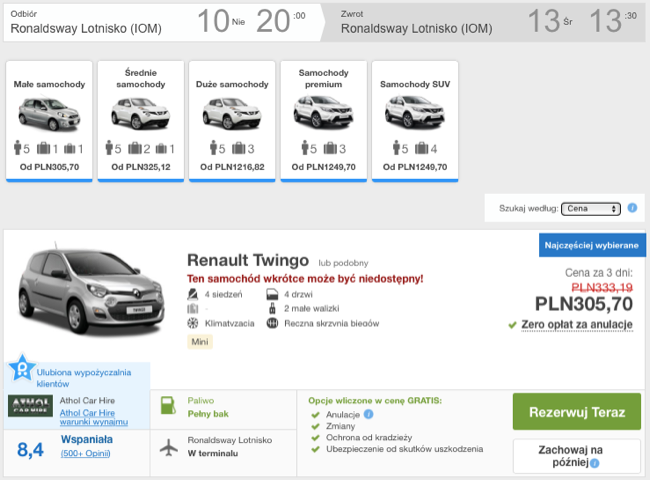Viewport: 650px width, 480px height.
Task: Click the Od PLN1216,82 price text
Action: pos(232,167)
